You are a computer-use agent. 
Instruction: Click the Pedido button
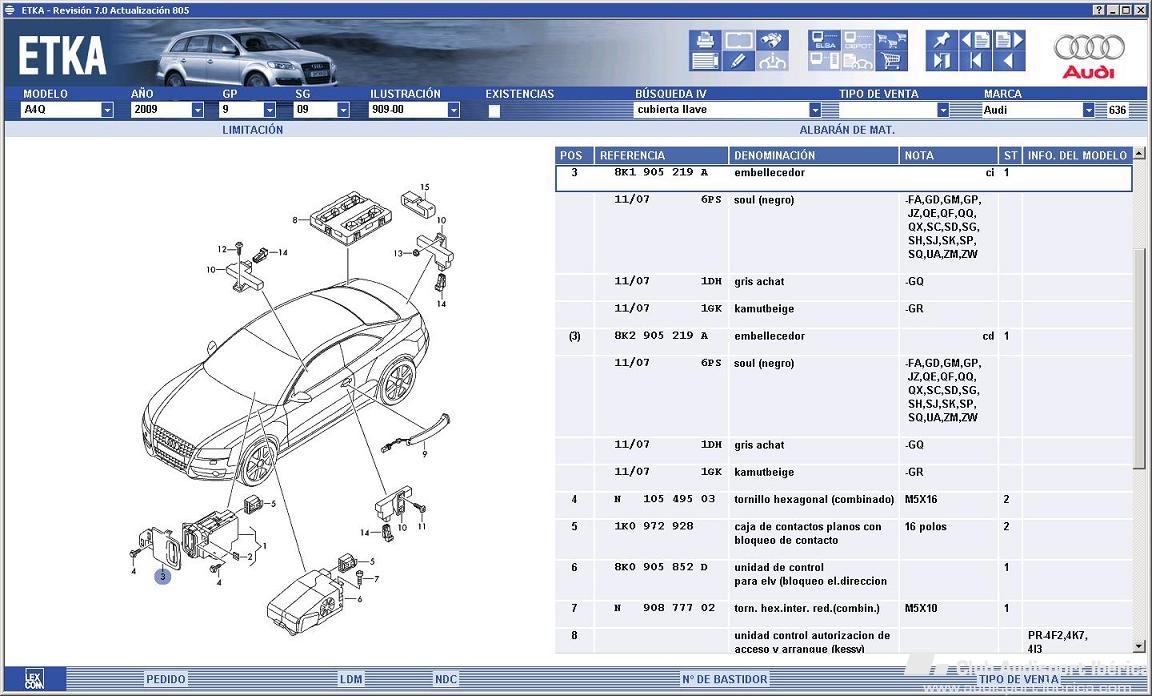click(166, 679)
